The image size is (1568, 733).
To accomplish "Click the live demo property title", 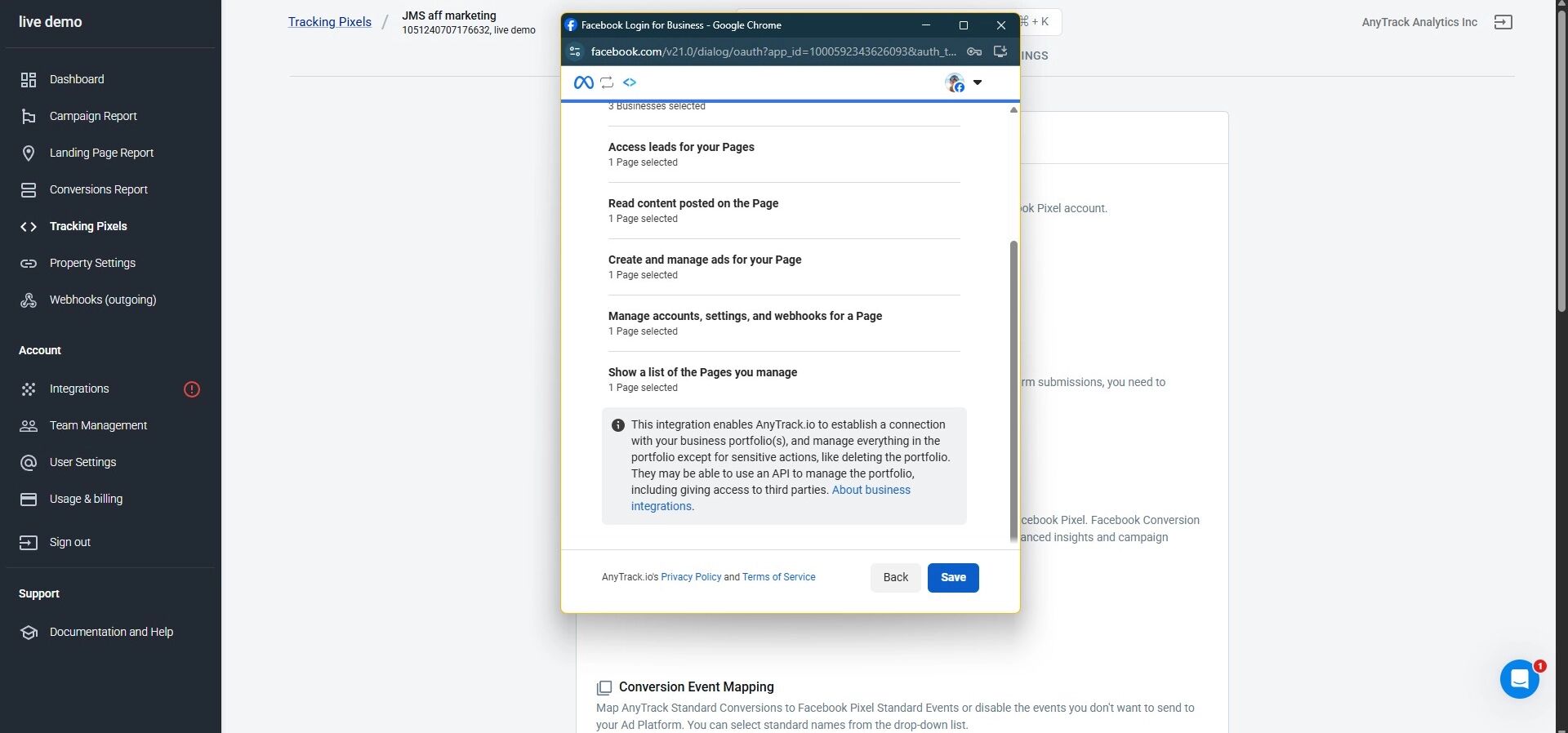I will (51, 22).
